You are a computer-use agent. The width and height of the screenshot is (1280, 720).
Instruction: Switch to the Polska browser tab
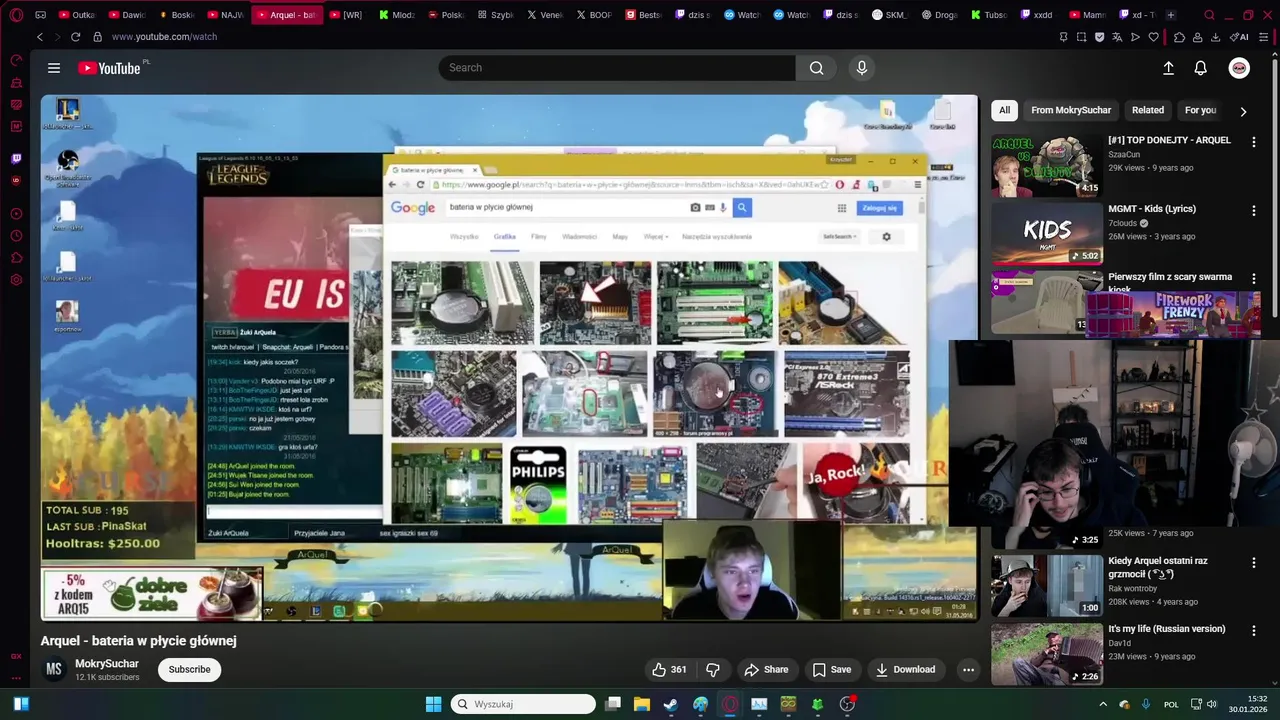pyautogui.click(x=444, y=15)
